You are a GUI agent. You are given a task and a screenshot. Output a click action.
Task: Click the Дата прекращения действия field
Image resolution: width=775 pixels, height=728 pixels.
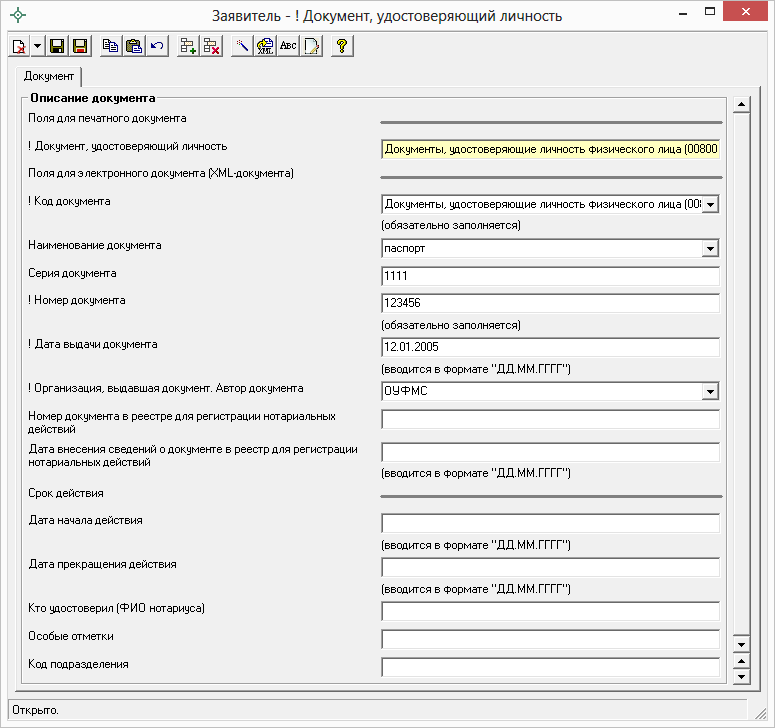[550, 567]
